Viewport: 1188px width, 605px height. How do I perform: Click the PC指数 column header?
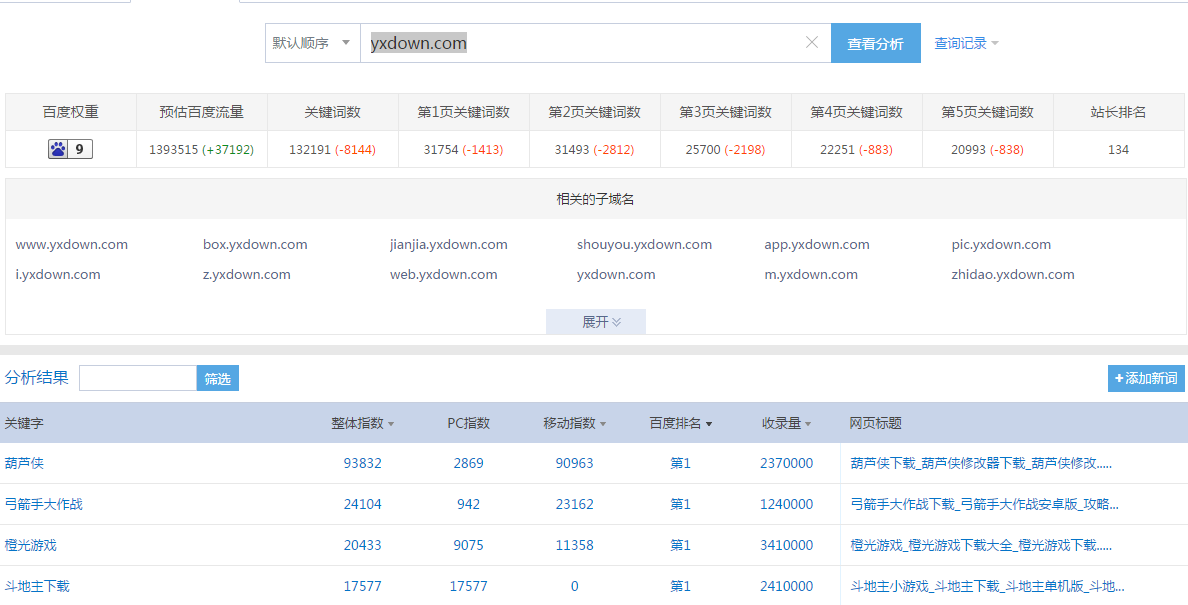point(468,423)
